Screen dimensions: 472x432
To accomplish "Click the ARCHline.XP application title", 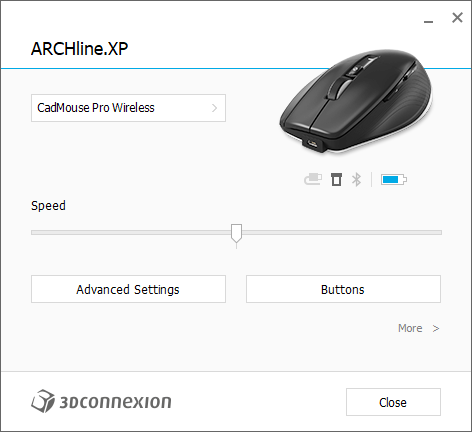I will click(79, 49).
